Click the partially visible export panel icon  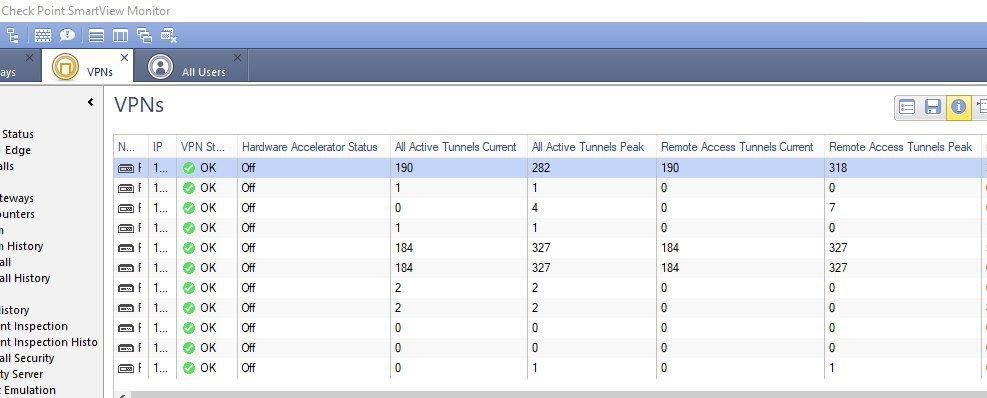(x=981, y=106)
